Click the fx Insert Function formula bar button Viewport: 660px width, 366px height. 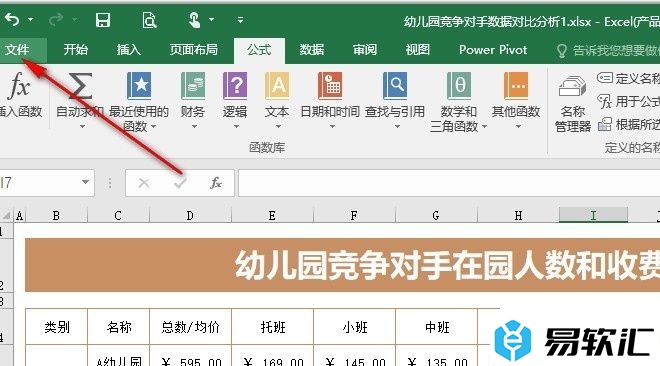pos(216,183)
